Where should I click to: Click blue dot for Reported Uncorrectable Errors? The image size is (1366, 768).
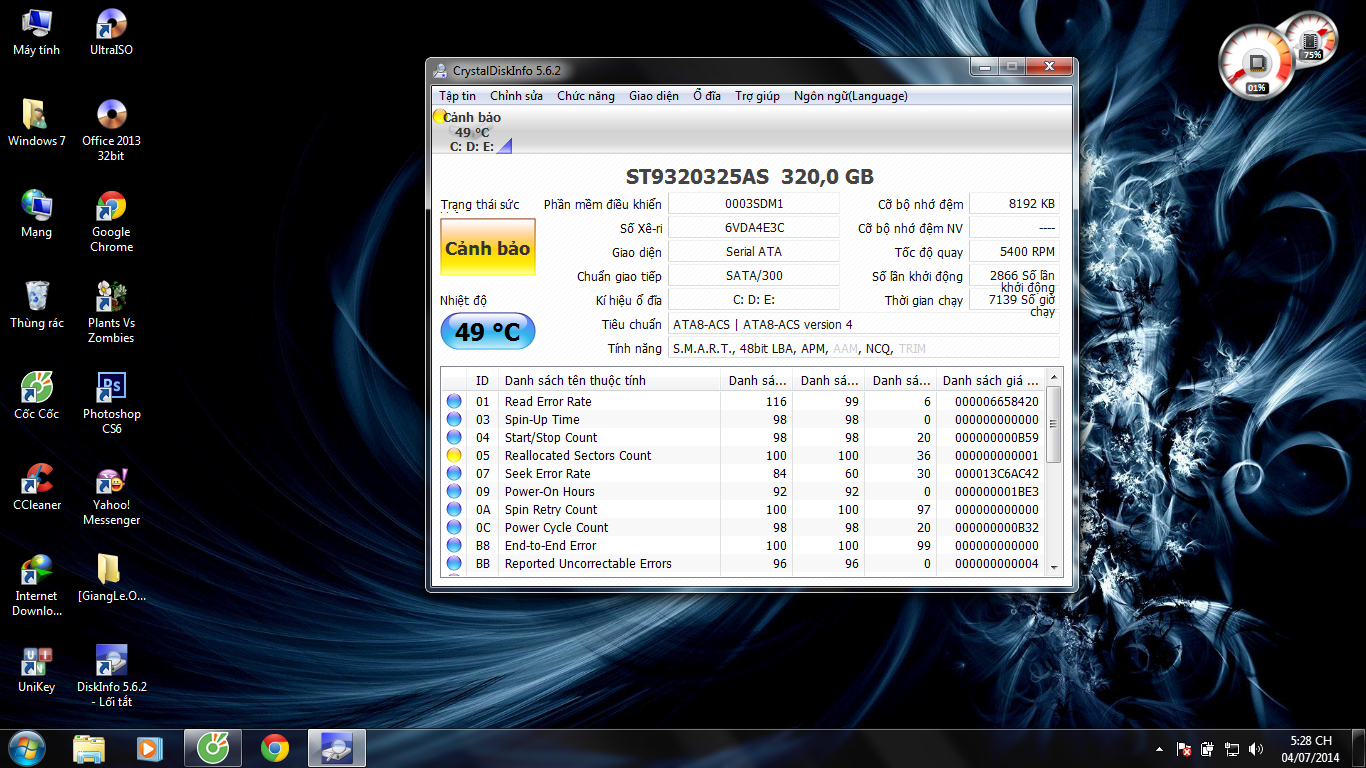point(454,563)
